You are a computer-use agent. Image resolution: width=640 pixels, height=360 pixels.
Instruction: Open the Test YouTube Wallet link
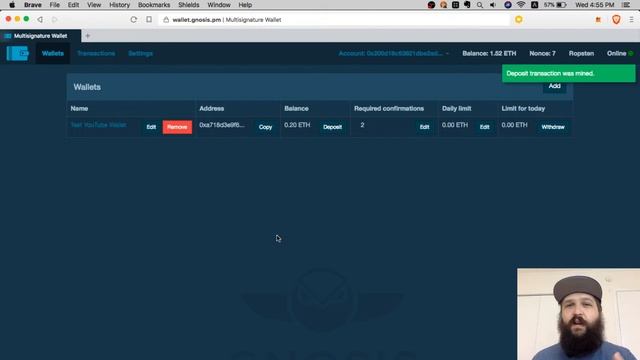pos(98,125)
